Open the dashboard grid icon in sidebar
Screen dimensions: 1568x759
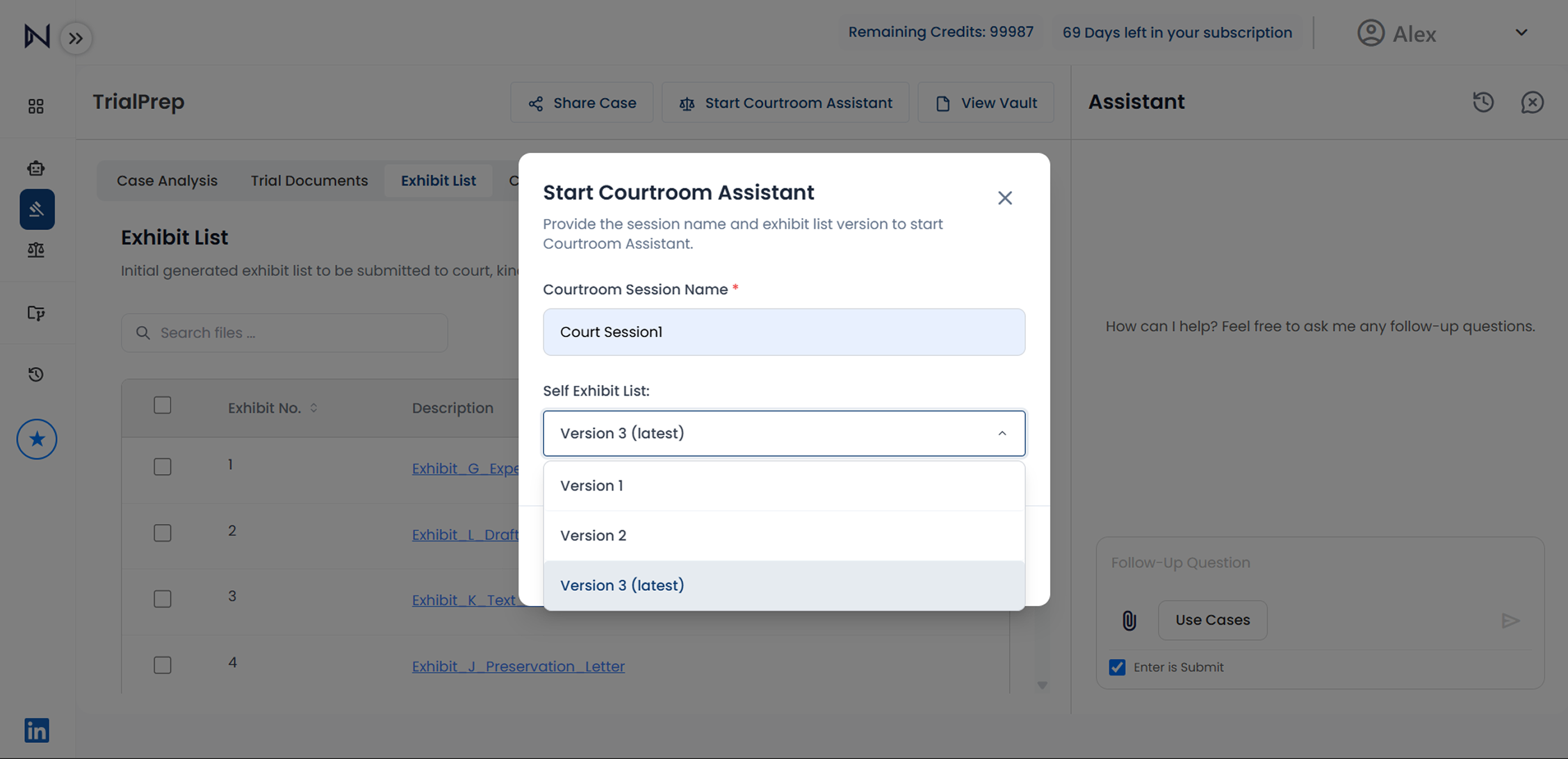[36, 106]
